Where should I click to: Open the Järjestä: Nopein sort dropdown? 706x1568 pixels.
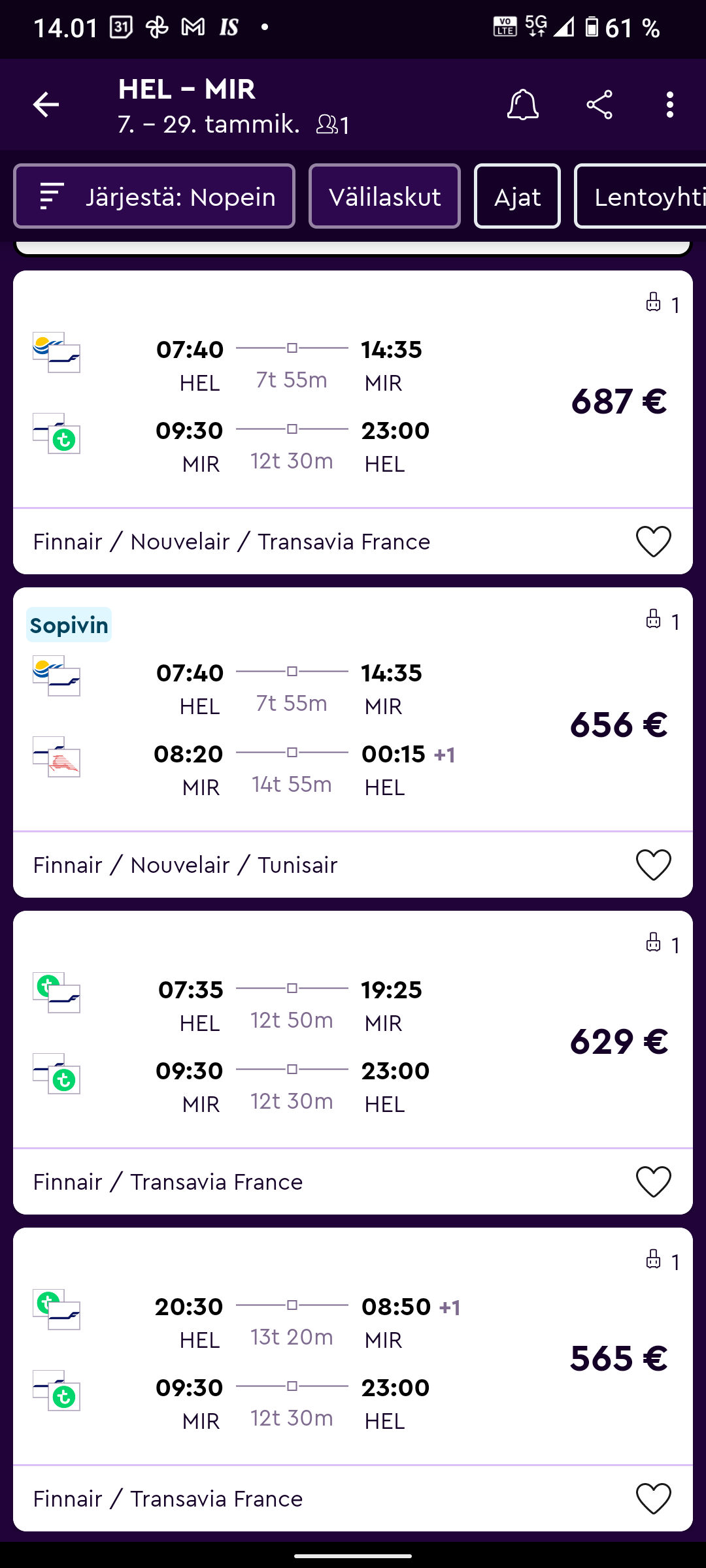154,196
